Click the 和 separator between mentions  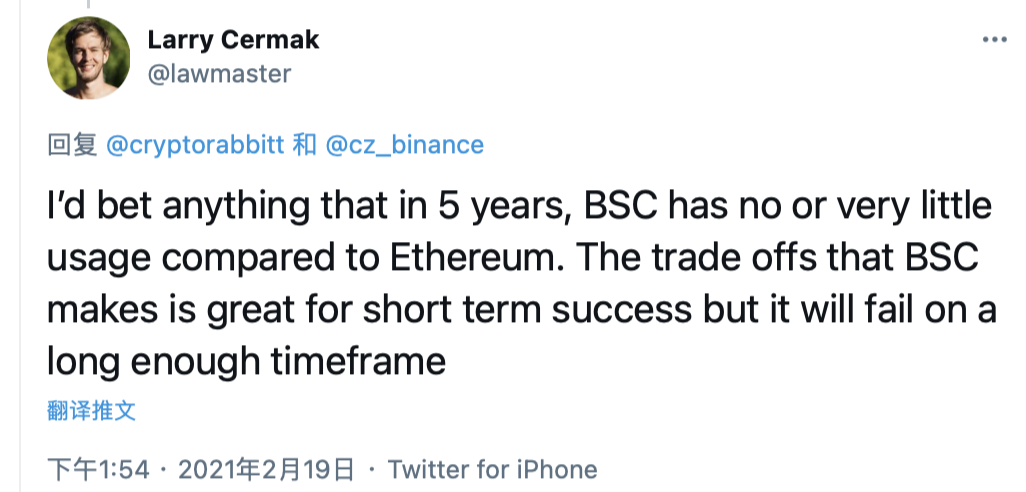click(x=304, y=145)
